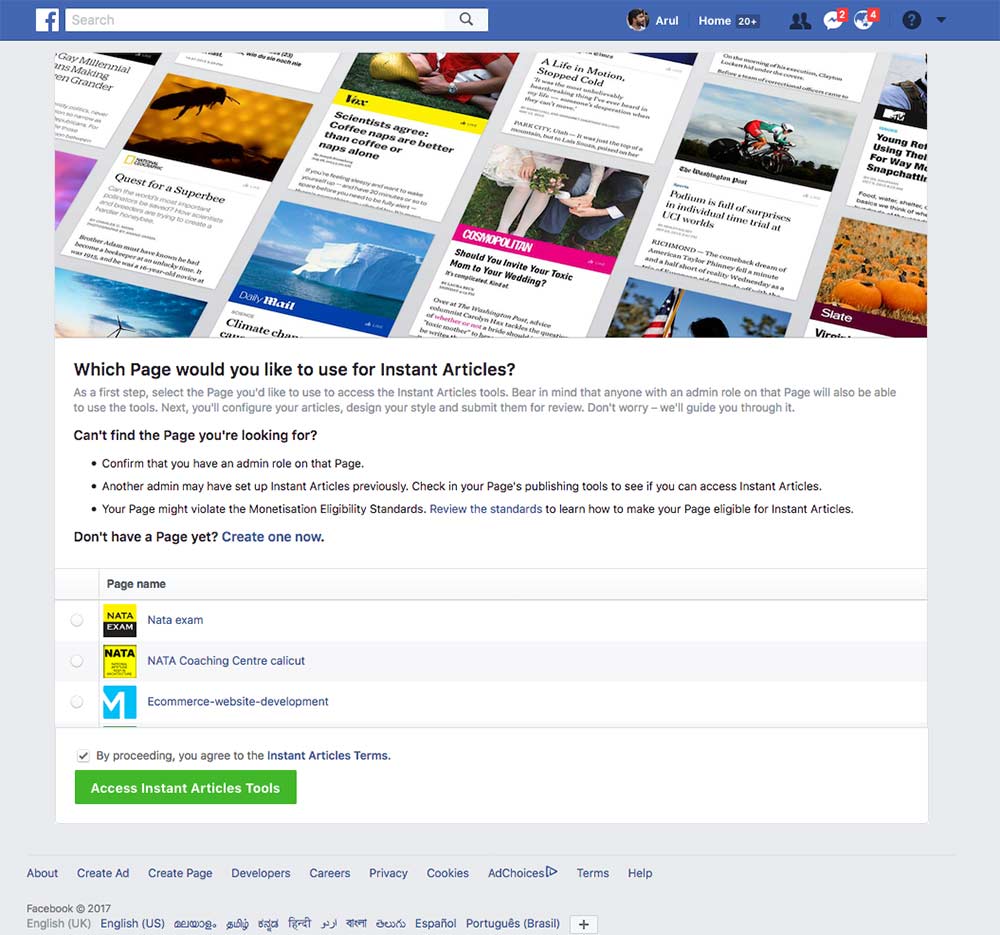Switch language to Português (Brasil)

(513, 924)
